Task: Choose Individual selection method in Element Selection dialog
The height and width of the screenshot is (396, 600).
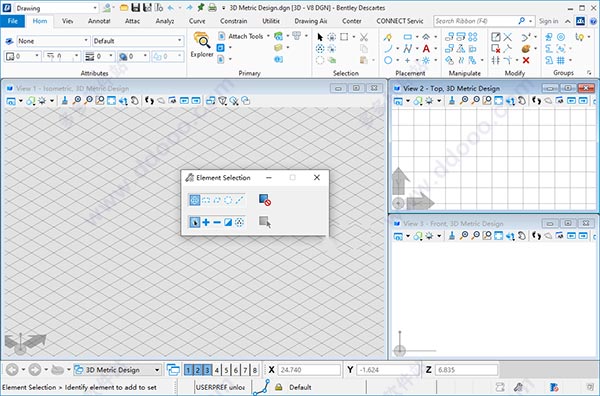Action: coord(195,200)
